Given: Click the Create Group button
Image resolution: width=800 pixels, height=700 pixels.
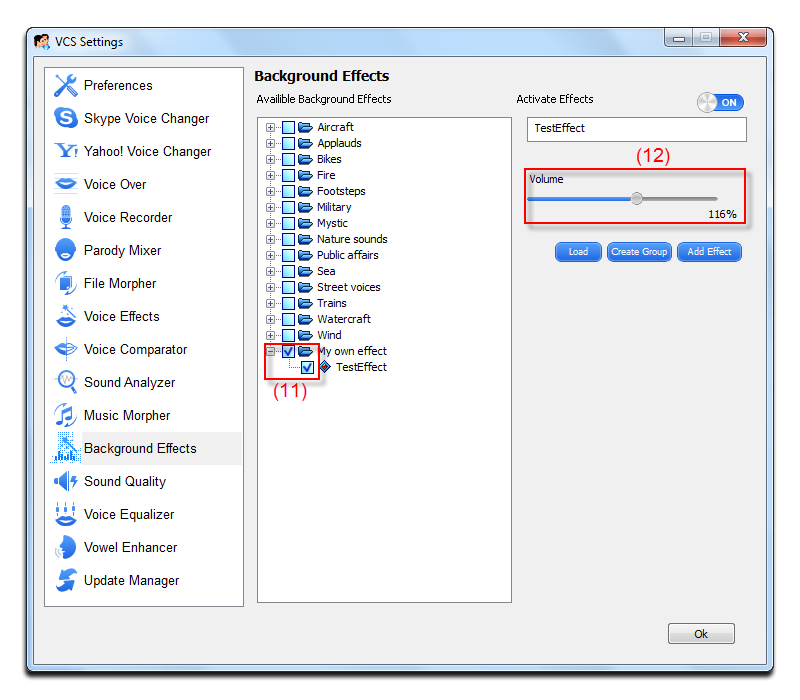Looking at the screenshot, I should (x=639, y=252).
